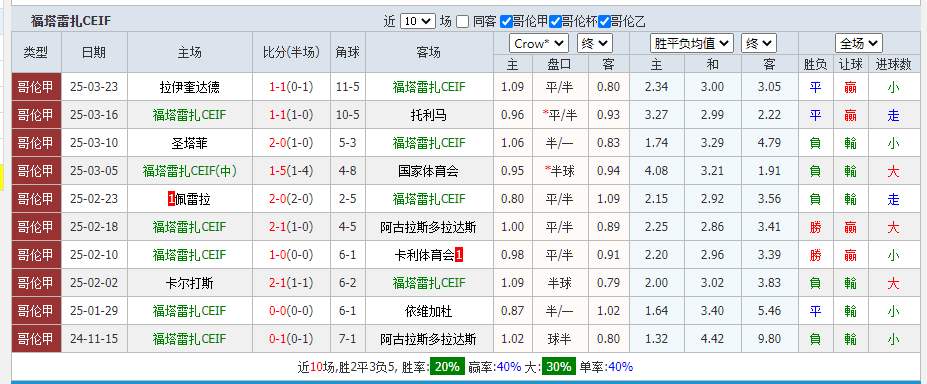This screenshot has width=927, height=384.
Task: Click the date 25-03-16
Action: 94,115
